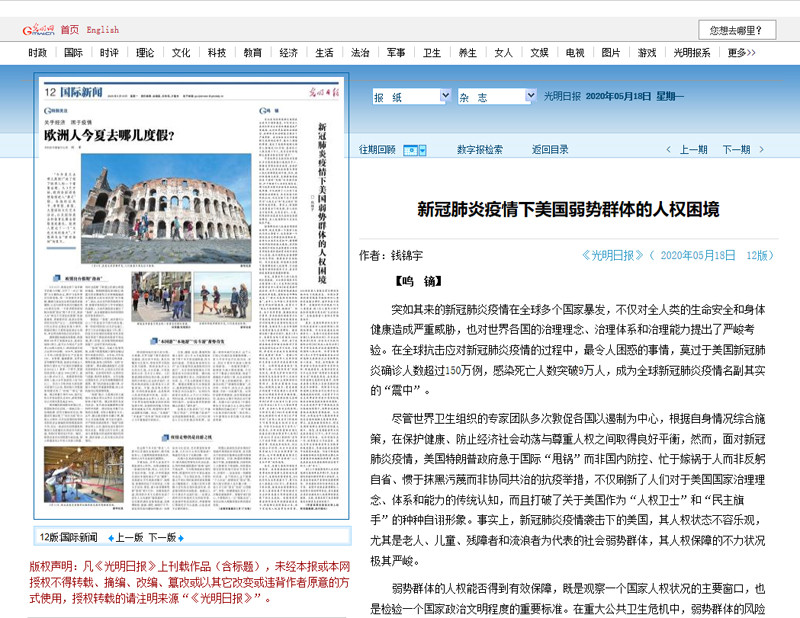Open the 国际 navigation item
Screen dimensions: 800x618
click(x=73, y=53)
